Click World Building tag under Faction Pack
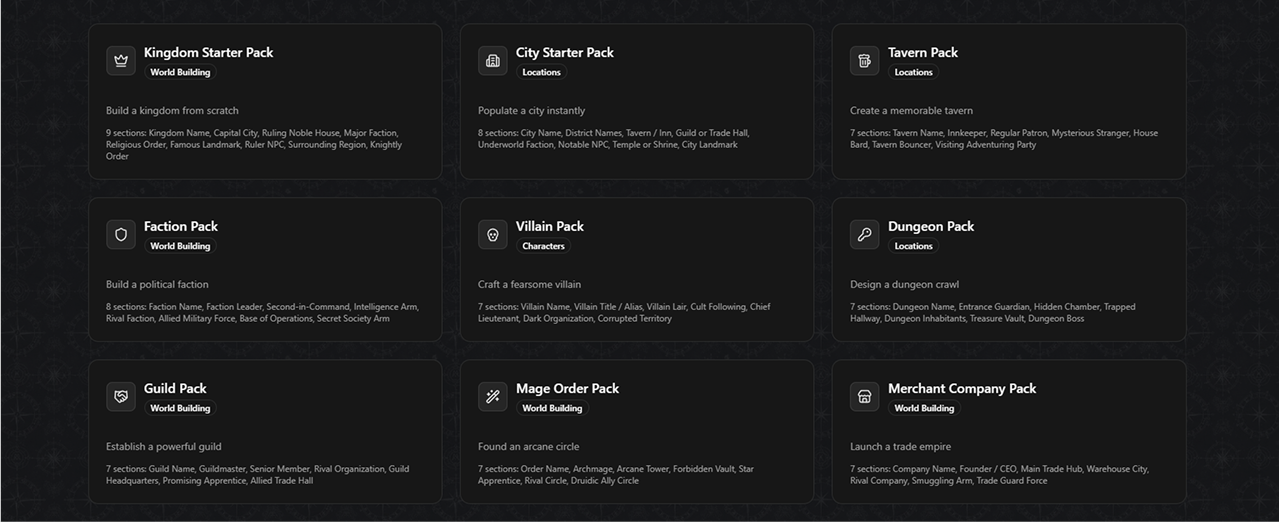Viewport: 1279px width, 522px height. pos(180,246)
